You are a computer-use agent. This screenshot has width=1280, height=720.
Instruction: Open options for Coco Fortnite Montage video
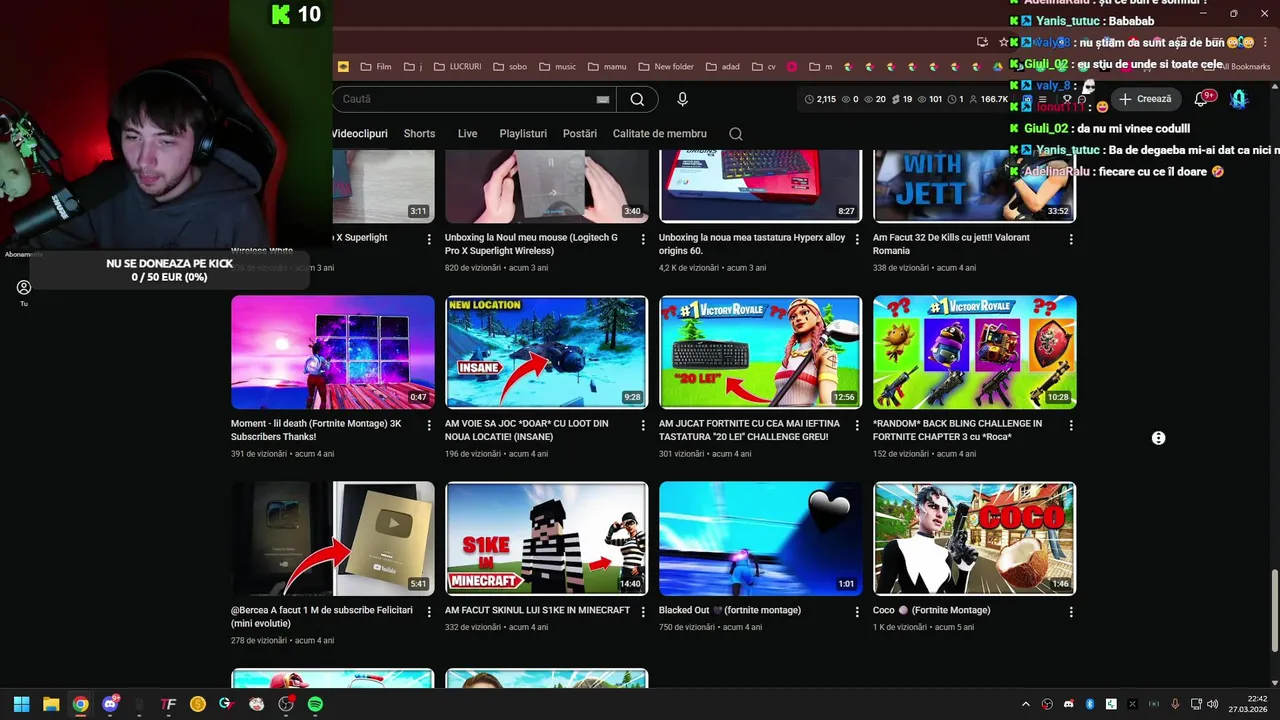1071,612
